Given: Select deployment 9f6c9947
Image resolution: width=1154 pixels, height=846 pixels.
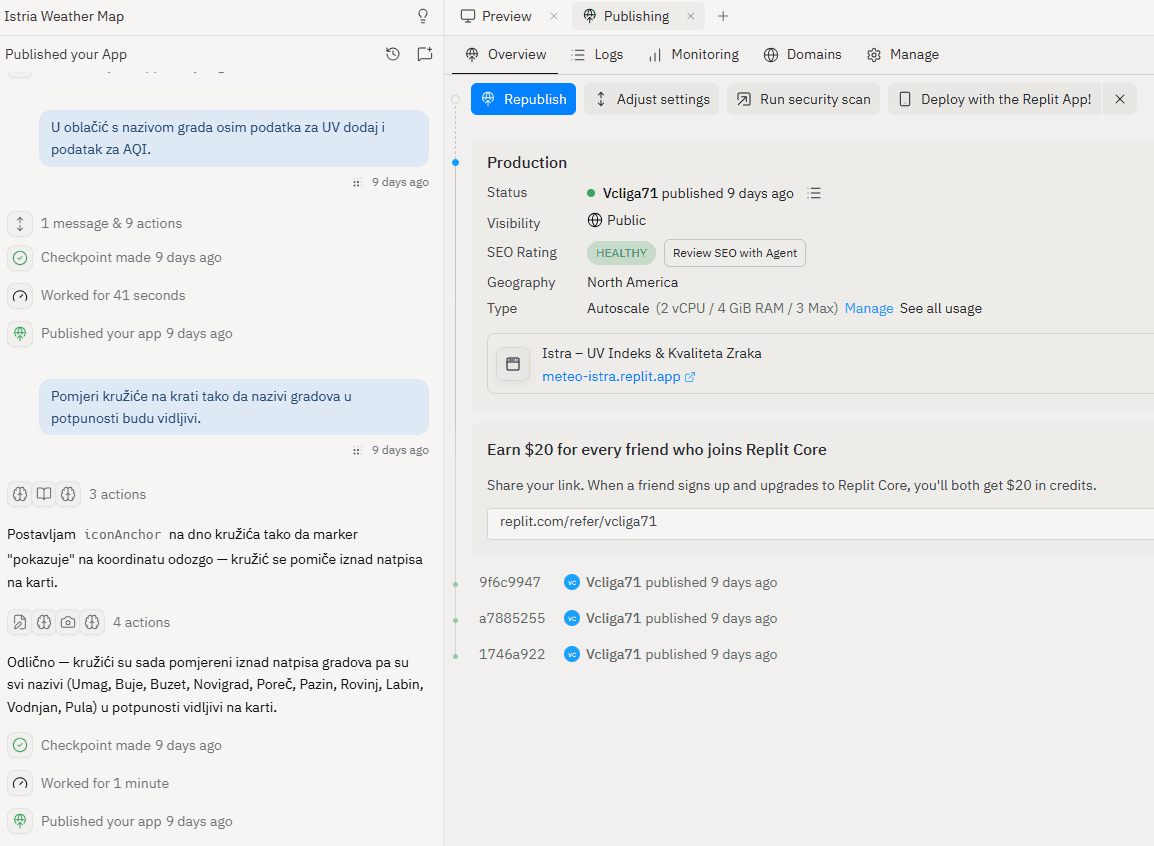Looking at the screenshot, I should click(509, 583).
